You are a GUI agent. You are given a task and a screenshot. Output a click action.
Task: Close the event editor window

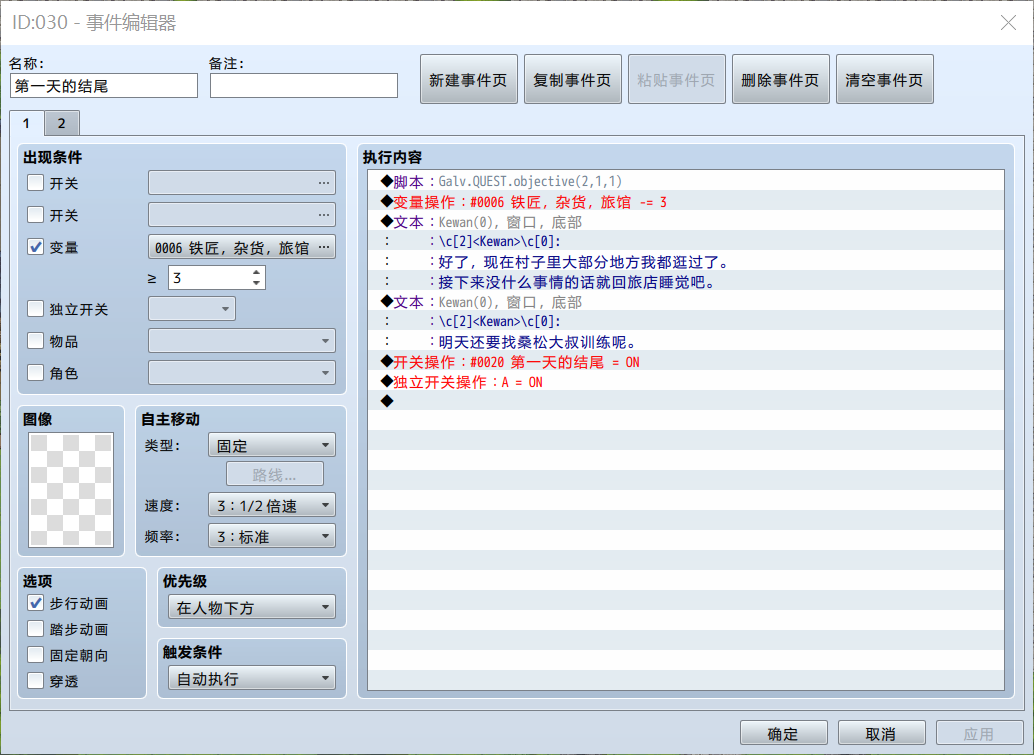click(1008, 22)
